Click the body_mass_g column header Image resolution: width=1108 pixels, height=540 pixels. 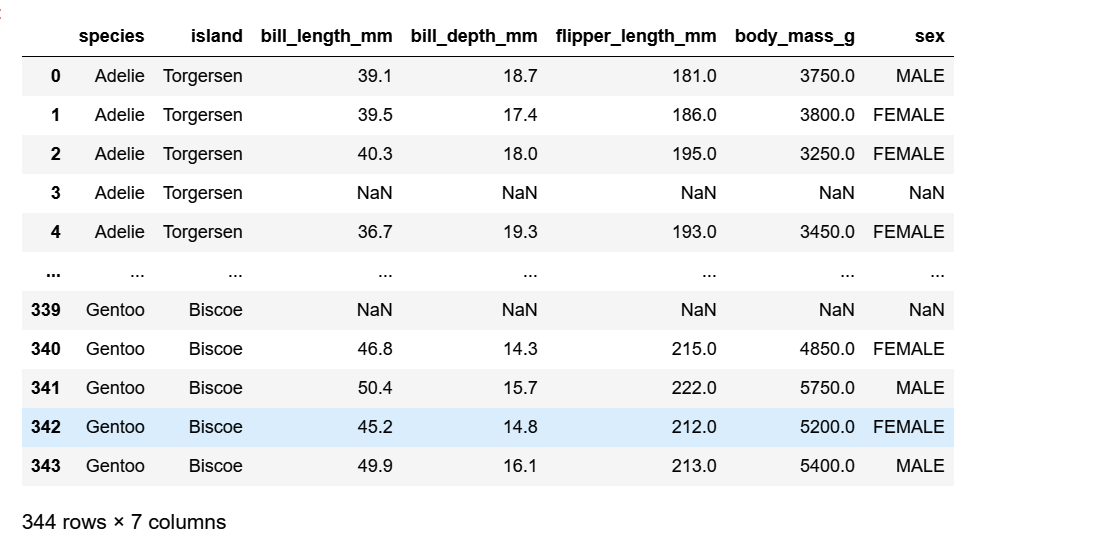pos(794,36)
